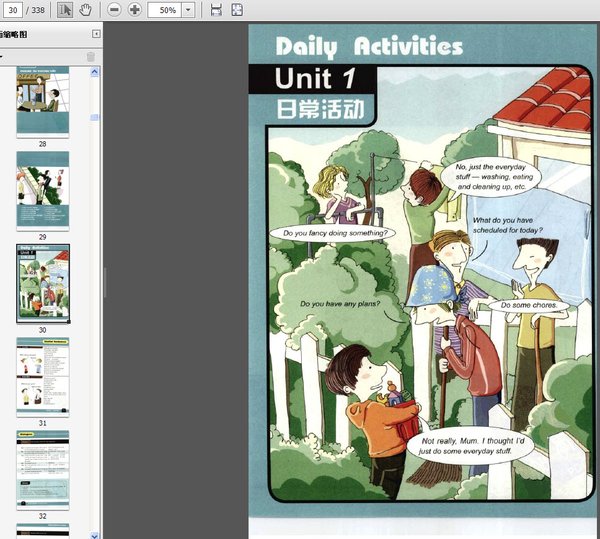This screenshot has width=600, height=539.
Task: Click 'Do you have any plans?' text
Action: click(340, 304)
